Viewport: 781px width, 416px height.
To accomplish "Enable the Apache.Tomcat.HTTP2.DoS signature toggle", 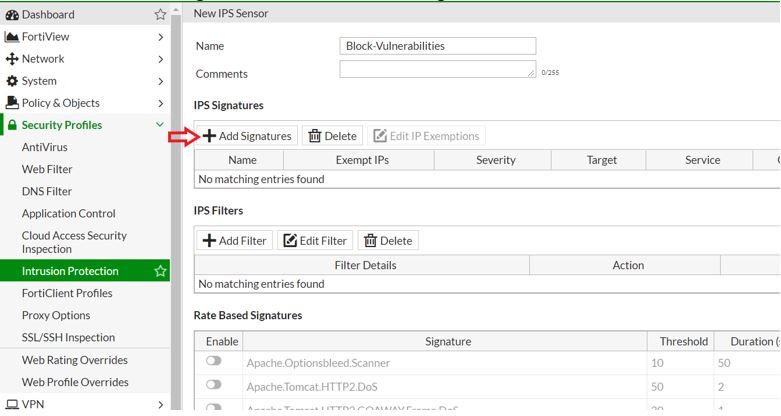I will pyautogui.click(x=214, y=385).
